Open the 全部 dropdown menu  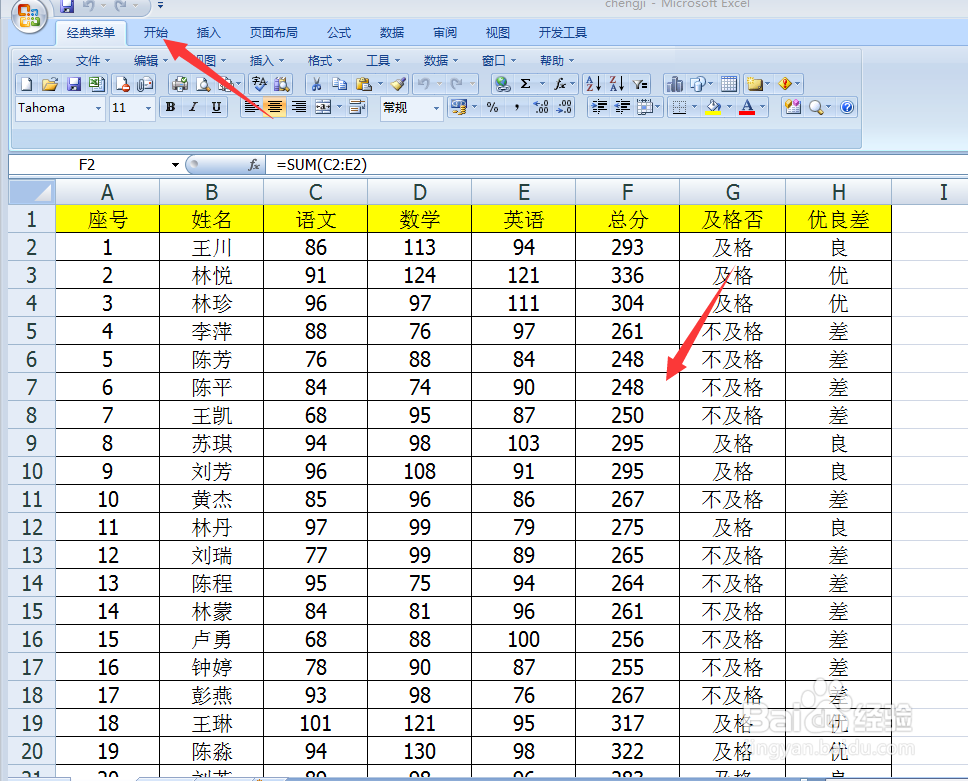[35, 61]
